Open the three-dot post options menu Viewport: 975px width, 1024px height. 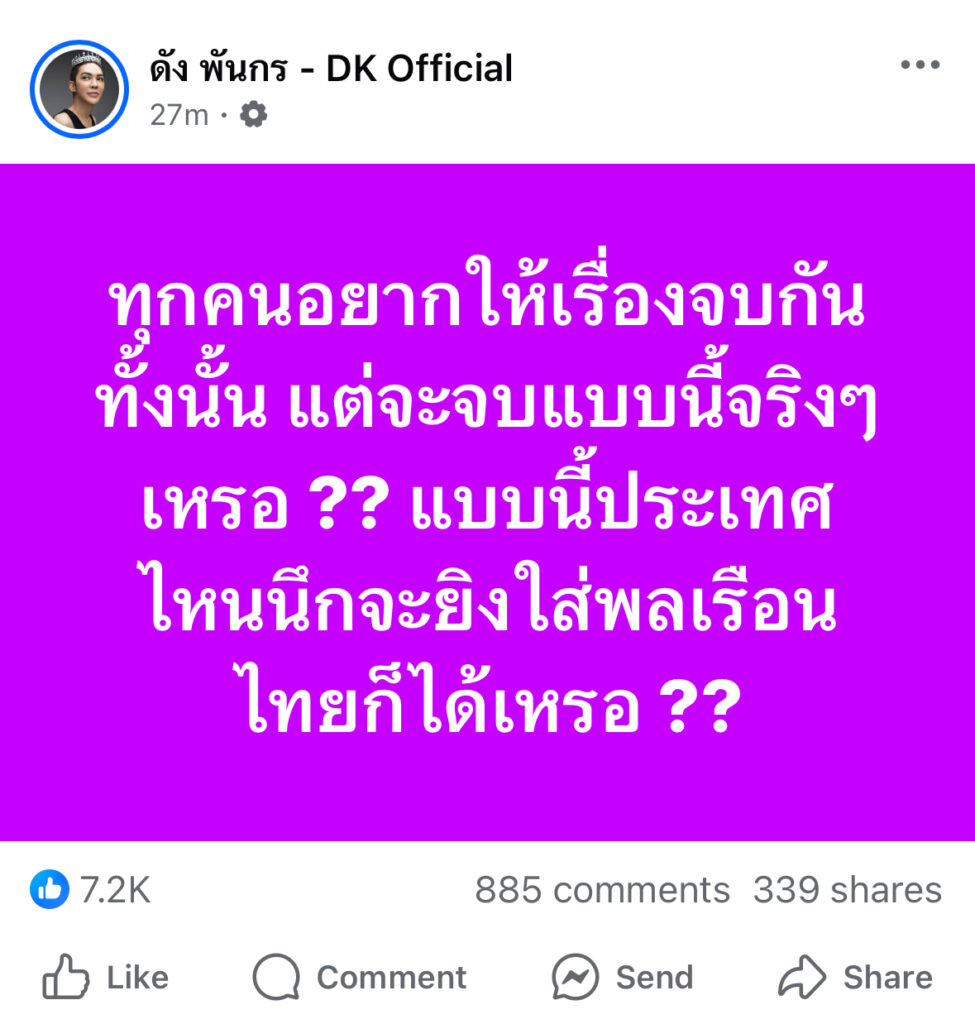tap(920, 65)
